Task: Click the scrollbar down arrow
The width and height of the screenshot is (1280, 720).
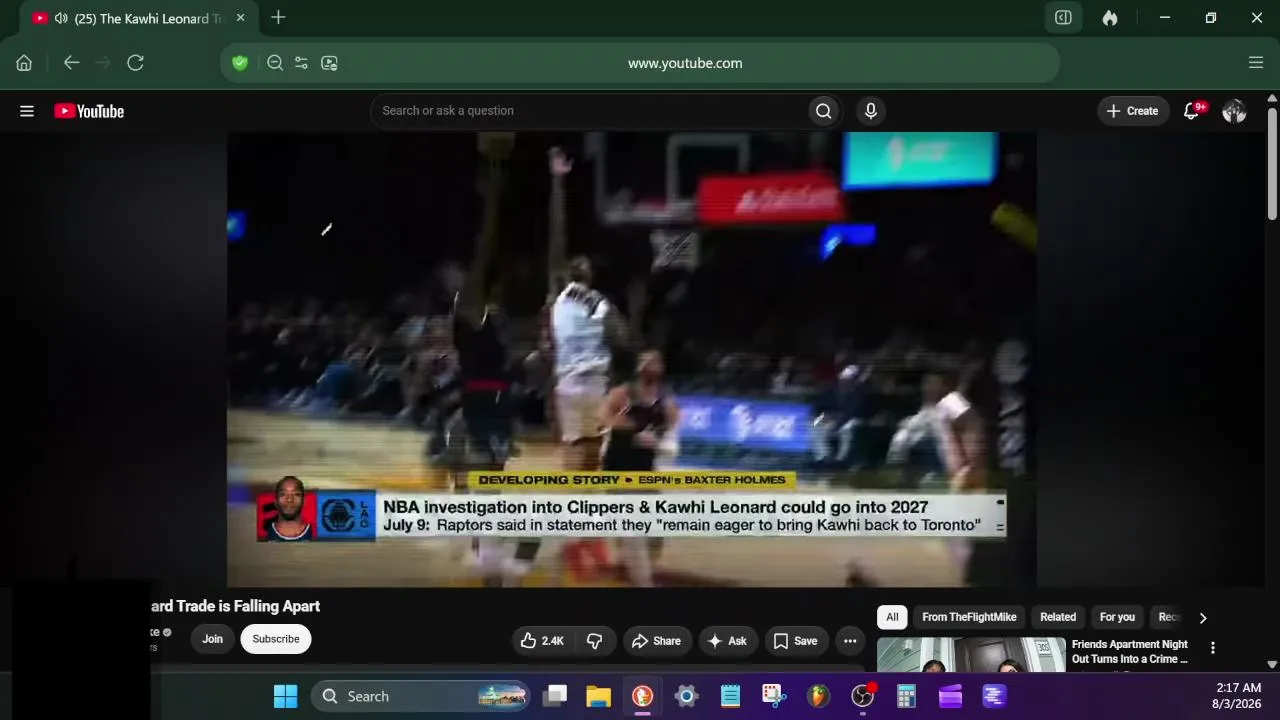Action: point(1272,664)
